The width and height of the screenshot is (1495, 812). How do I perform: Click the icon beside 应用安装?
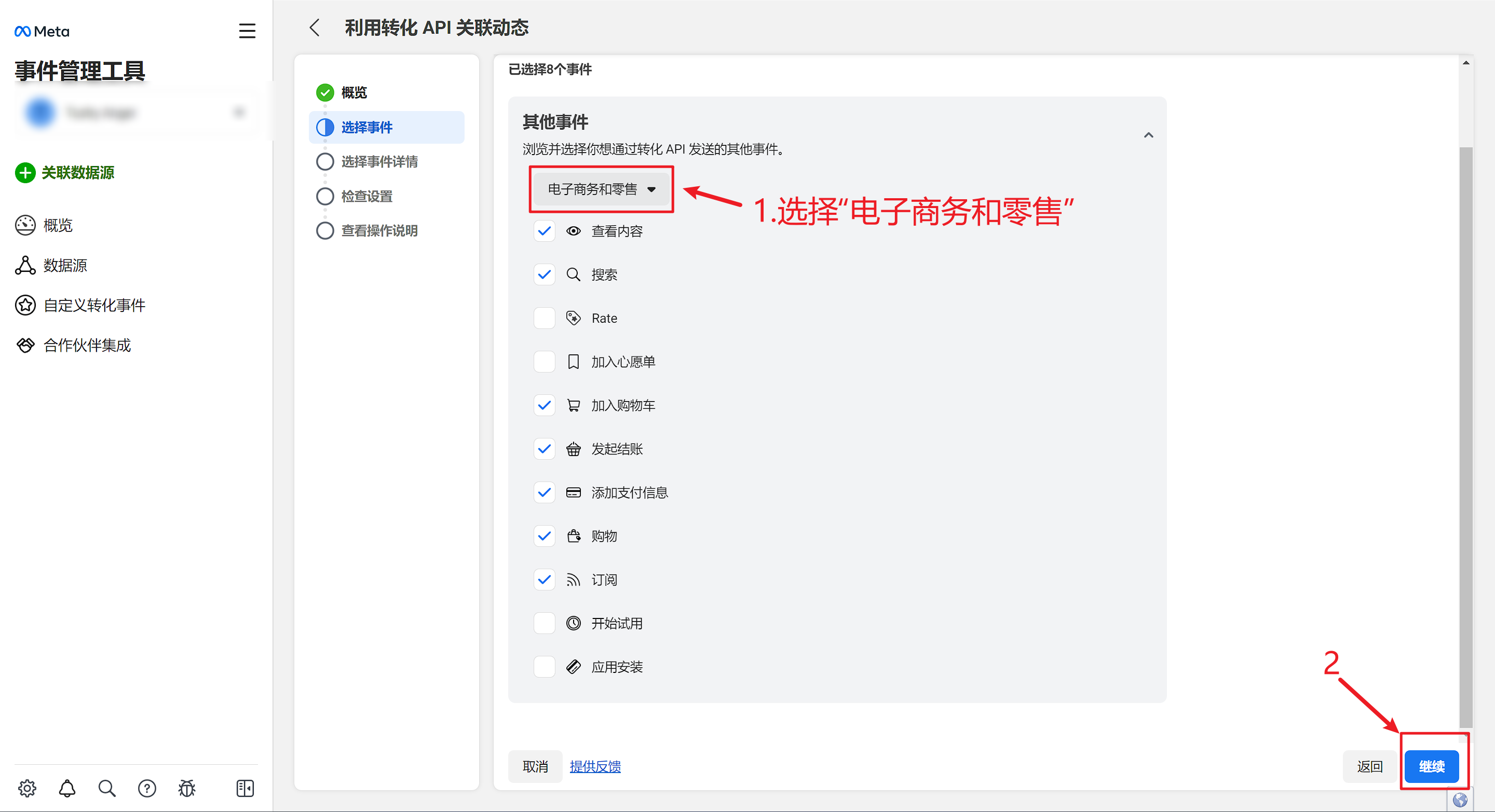pos(574,666)
